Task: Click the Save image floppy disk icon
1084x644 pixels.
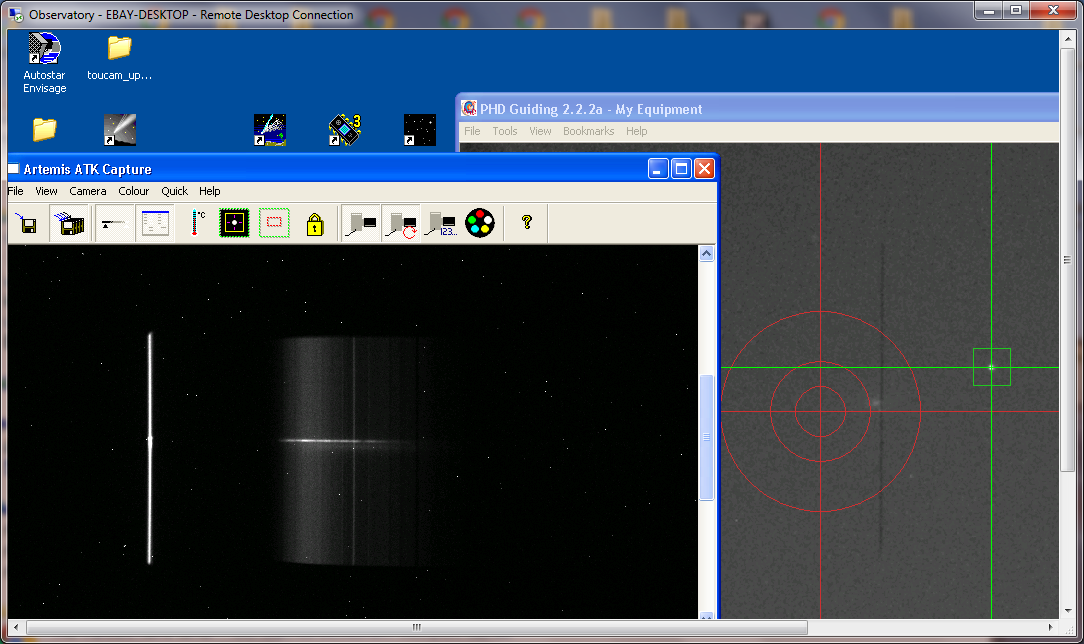Action: [x=27, y=224]
